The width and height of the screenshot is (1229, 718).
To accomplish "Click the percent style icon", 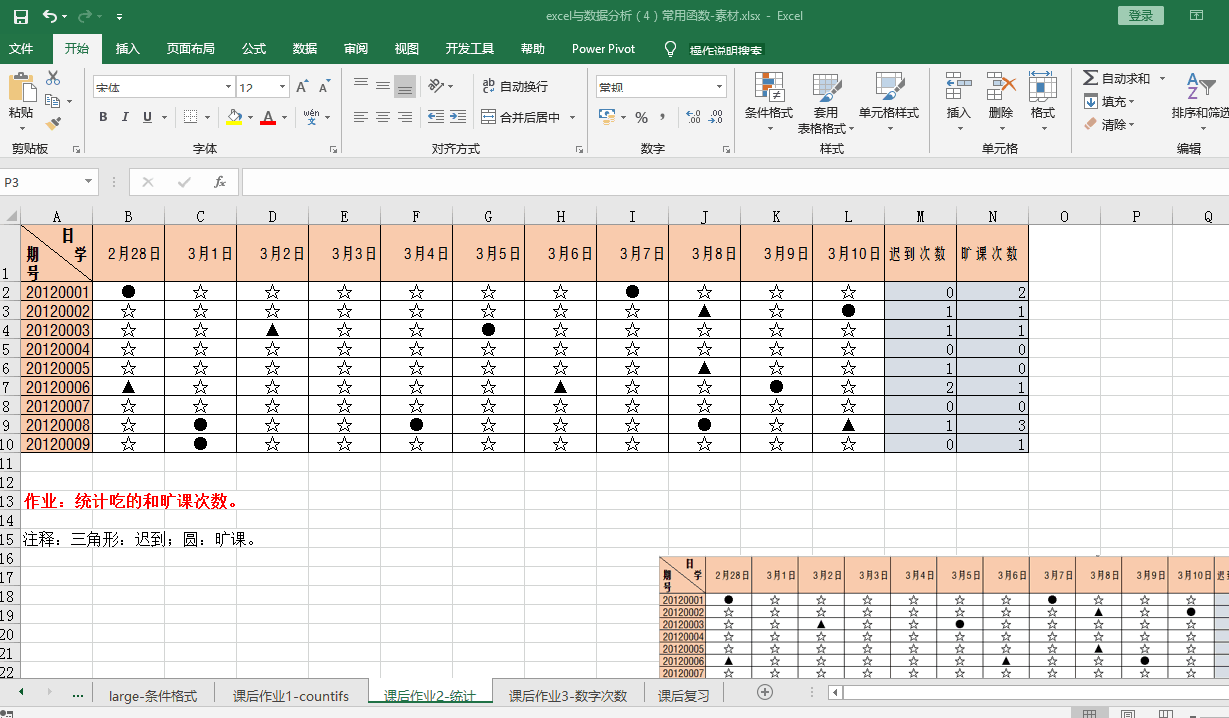I will click(x=641, y=117).
